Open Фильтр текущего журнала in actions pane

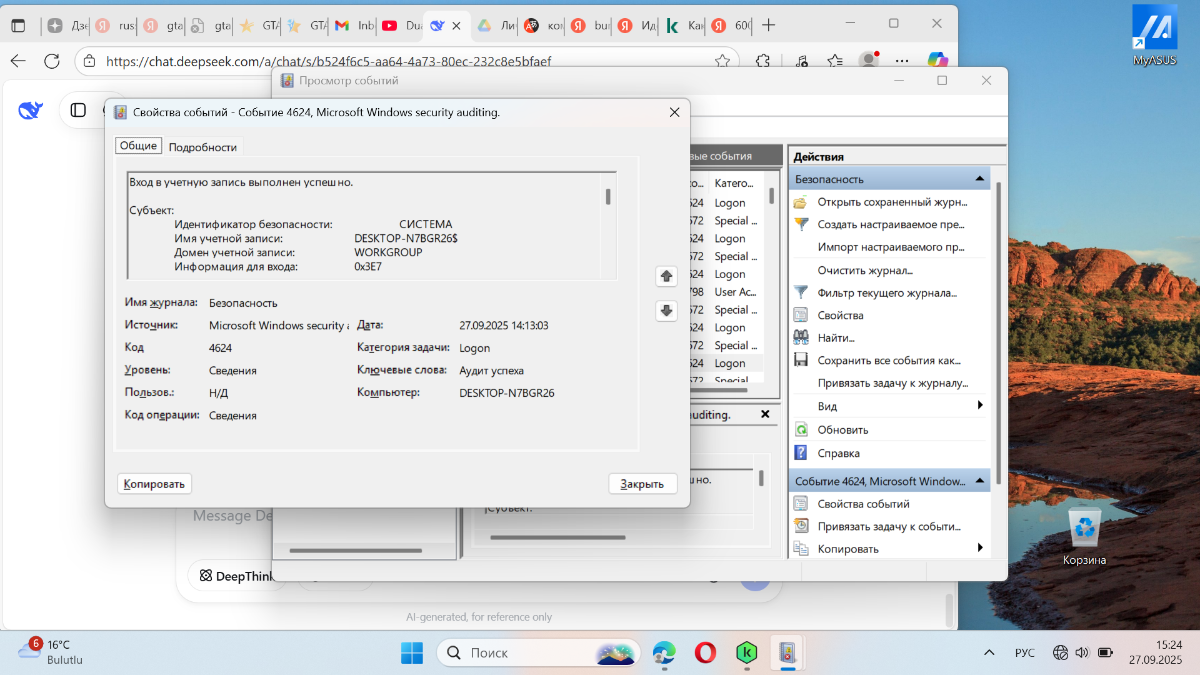(x=887, y=293)
